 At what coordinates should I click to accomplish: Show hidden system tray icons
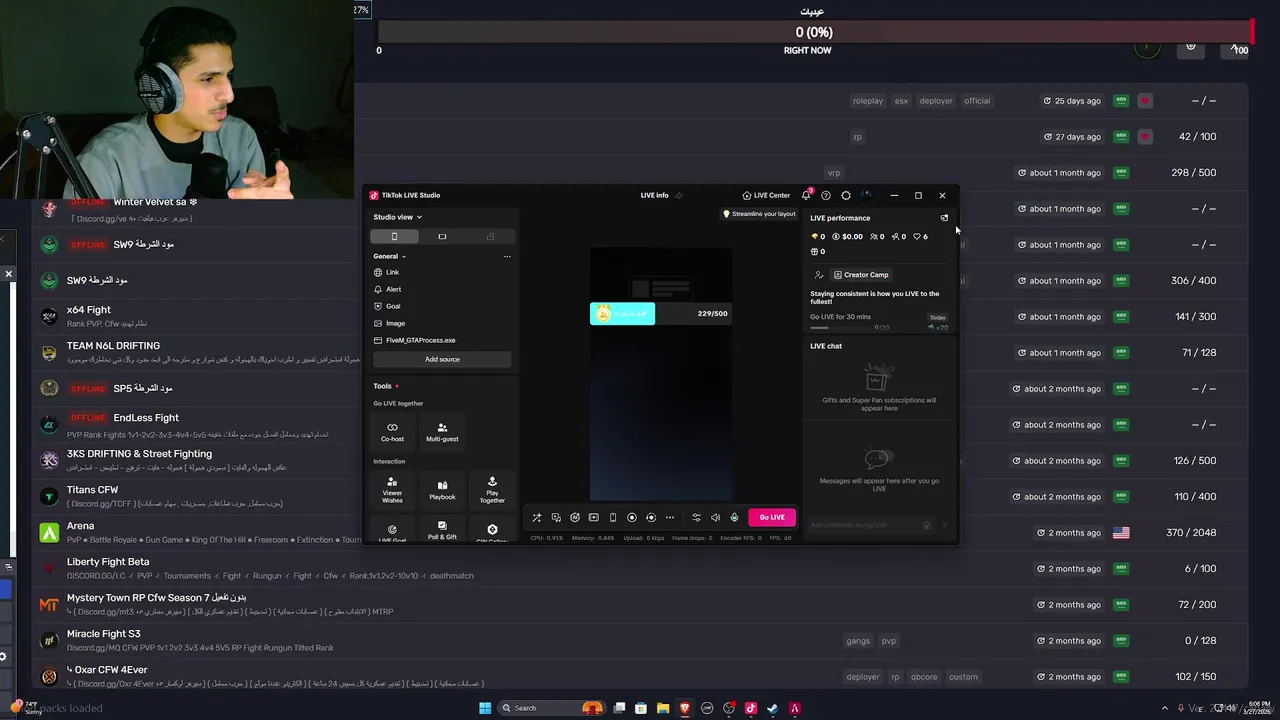tap(1166, 708)
